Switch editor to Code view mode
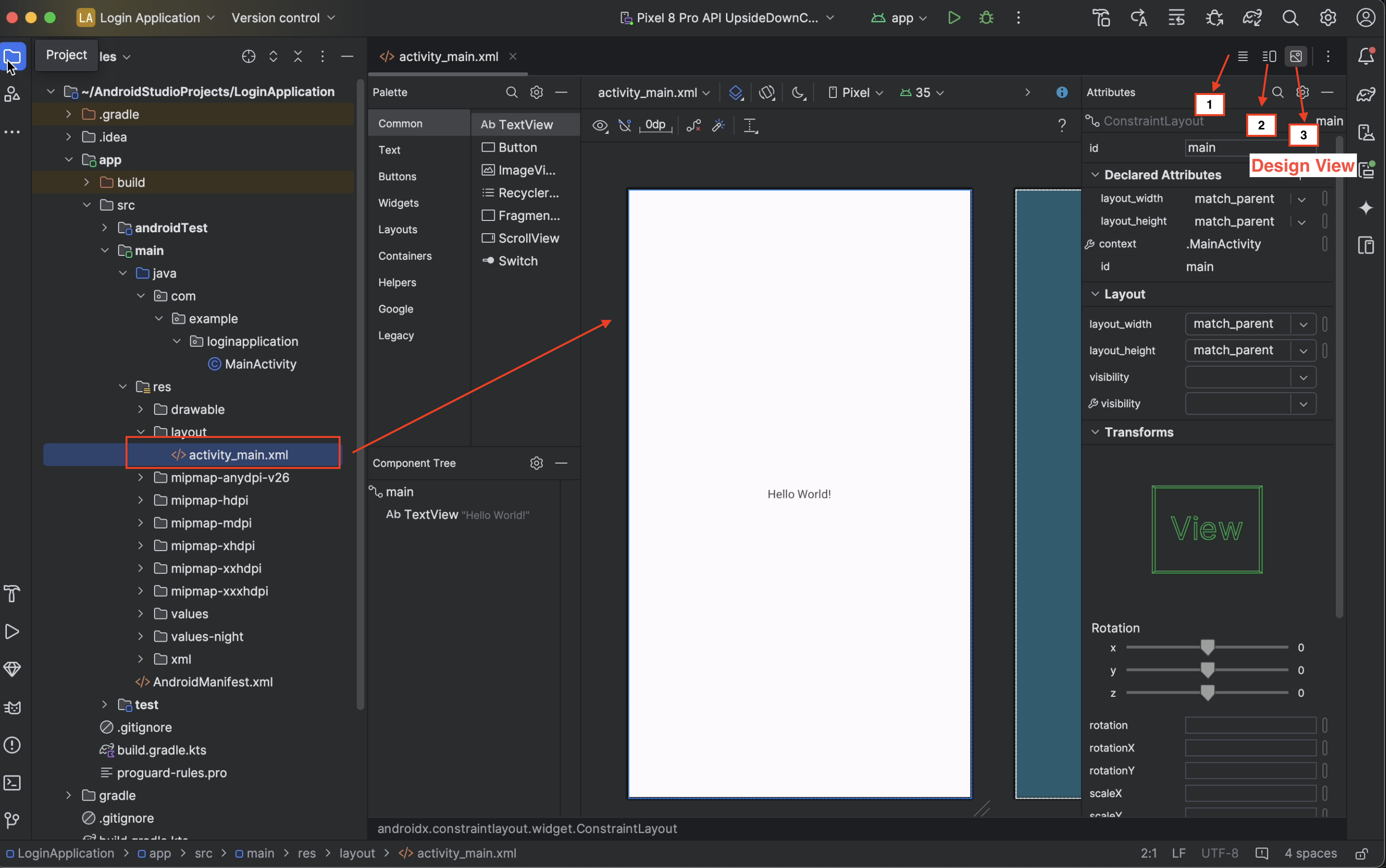Viewport: 1386px width, 868px height. tap(1242, 56)
